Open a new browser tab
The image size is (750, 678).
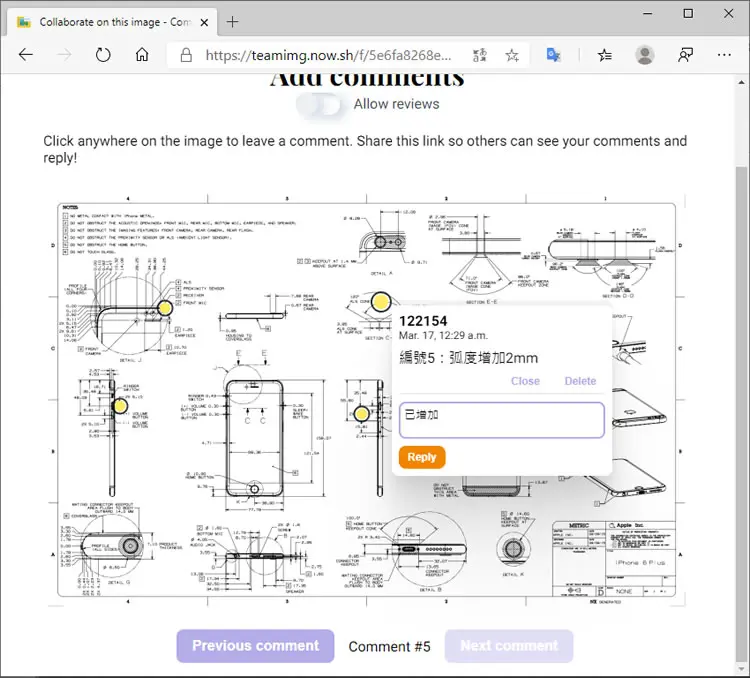coord(232,22)
